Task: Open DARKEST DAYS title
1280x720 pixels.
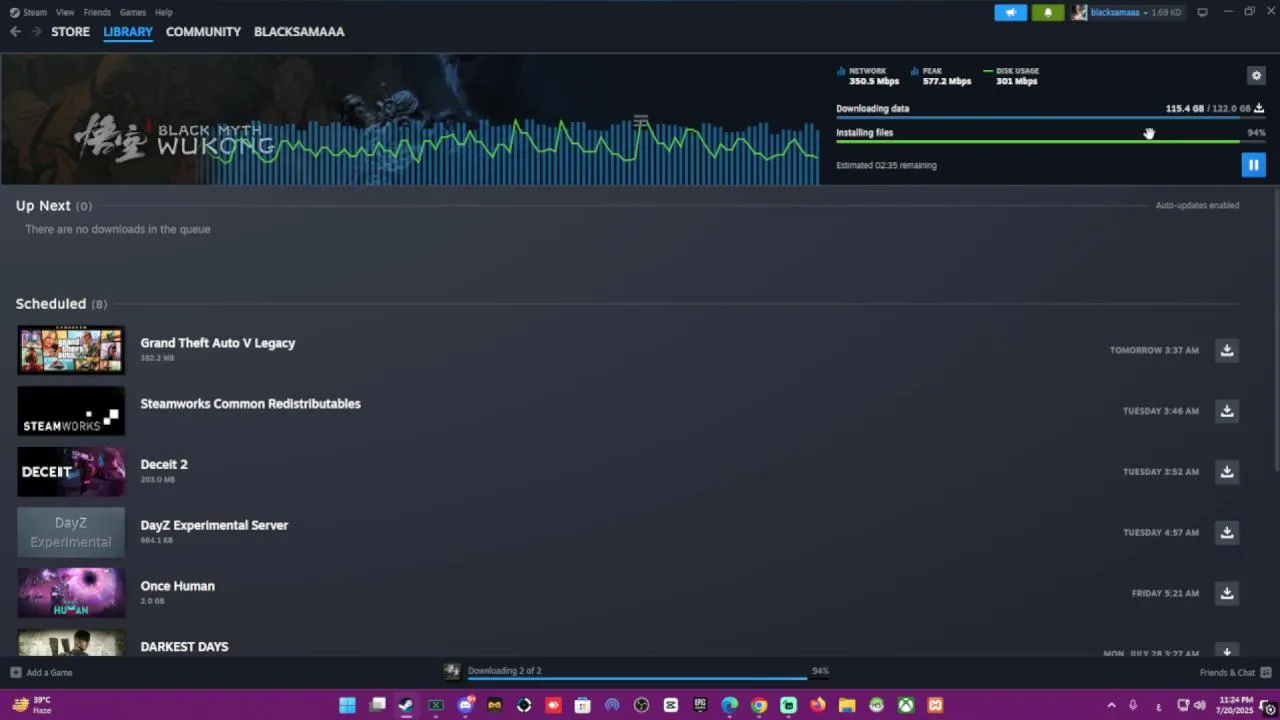Action: tap(185, 647)
